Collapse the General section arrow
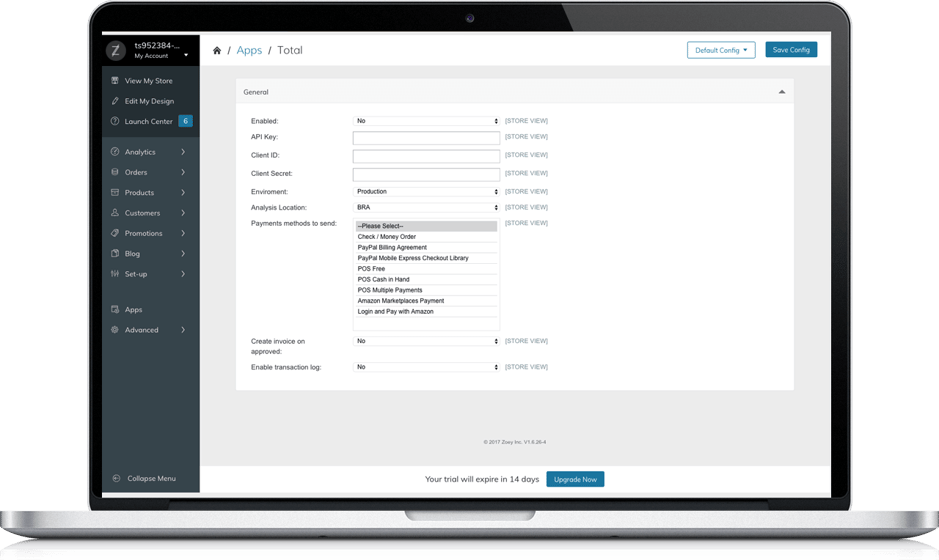939x560 pixels. coord(782,92)
